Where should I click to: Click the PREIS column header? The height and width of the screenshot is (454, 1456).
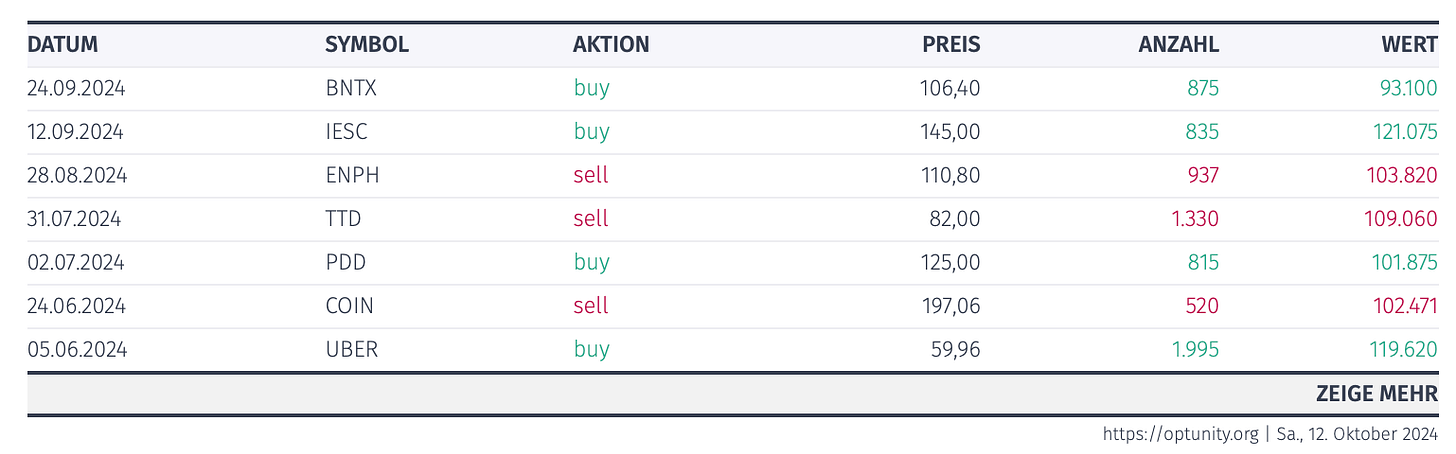pyautogui.click(x=951, y=45)
